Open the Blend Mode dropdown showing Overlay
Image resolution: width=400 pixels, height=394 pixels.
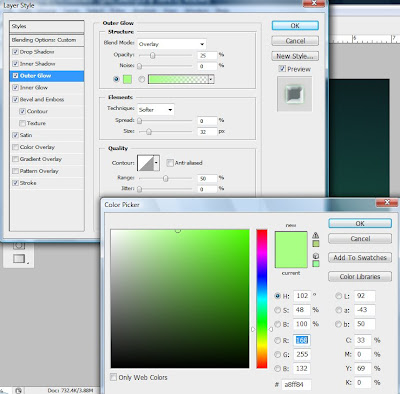(x=172, y=44)
